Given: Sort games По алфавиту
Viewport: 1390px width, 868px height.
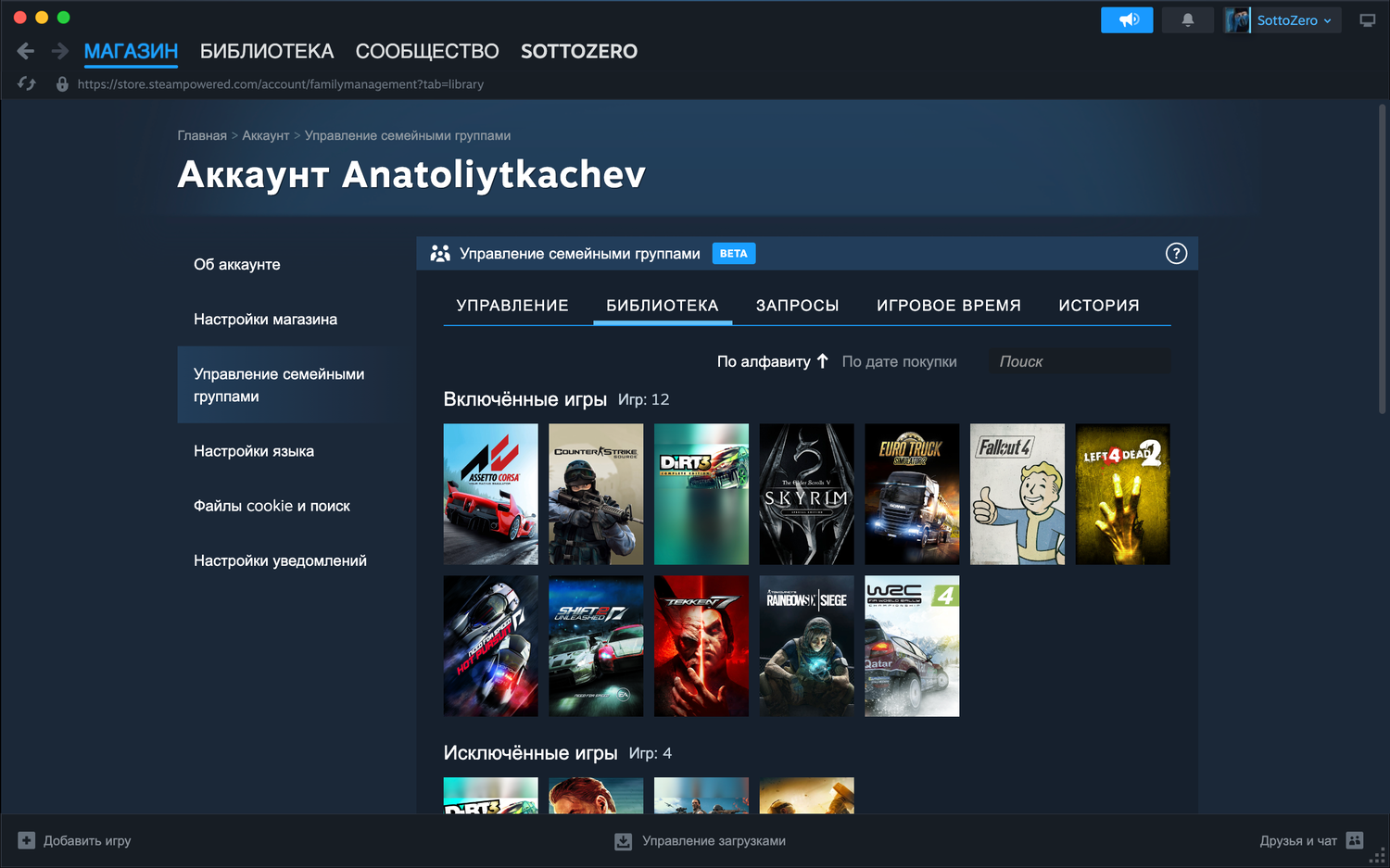Looking at the screenshot, I should (x=764, y=361).
